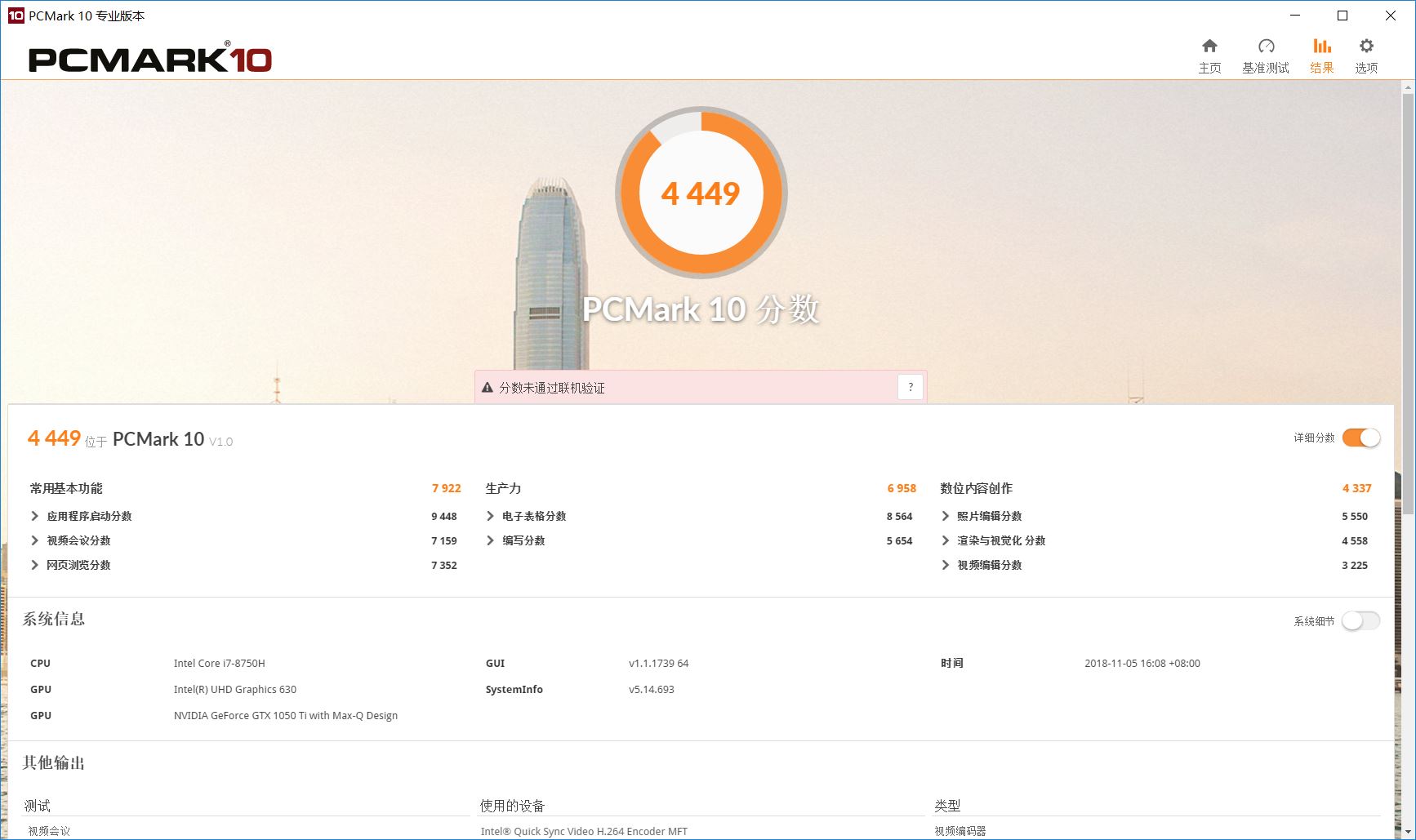Click the value 9 448
1416x840 pixels.
pyautogui.click(x=444, y=516)
